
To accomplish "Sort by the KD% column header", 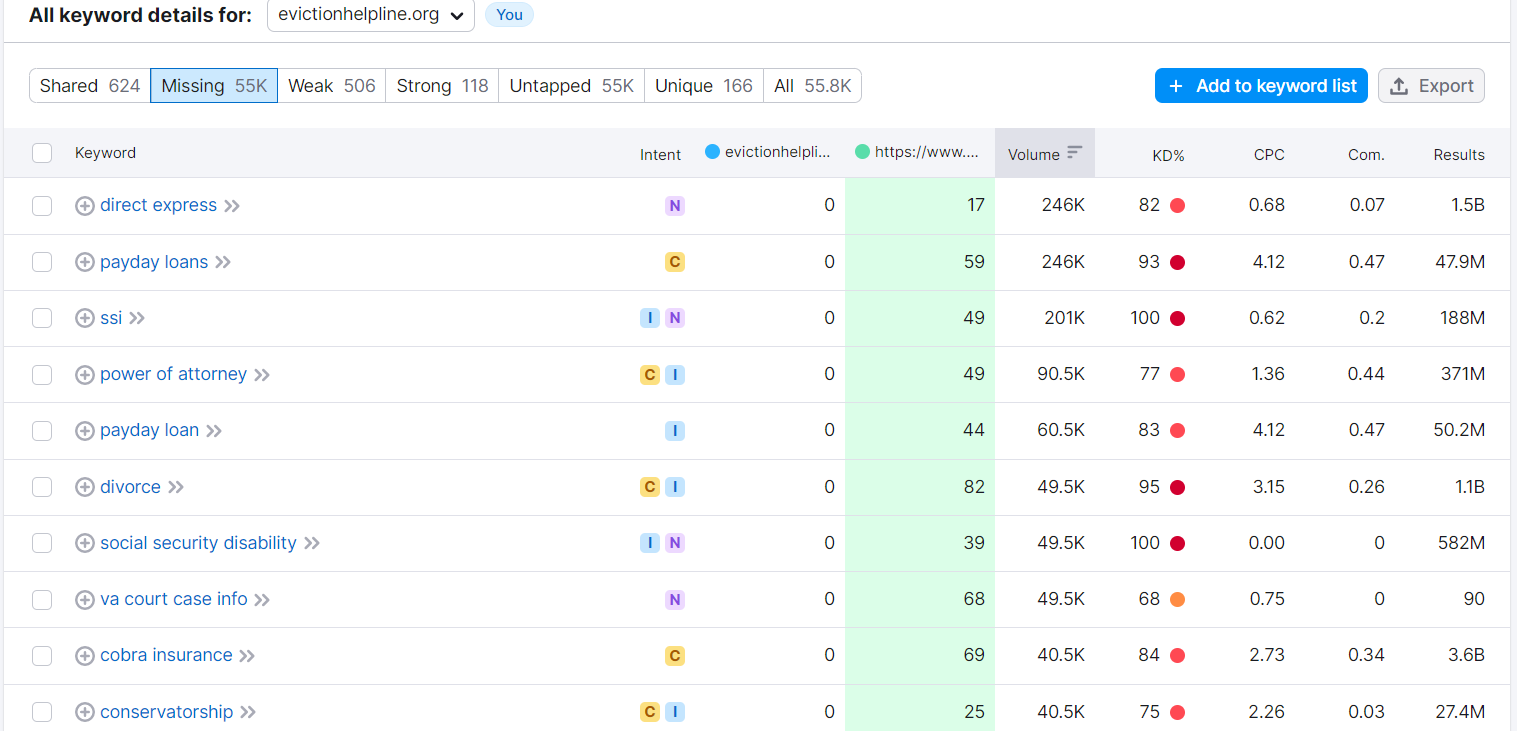I will [x=1168, y=155].
